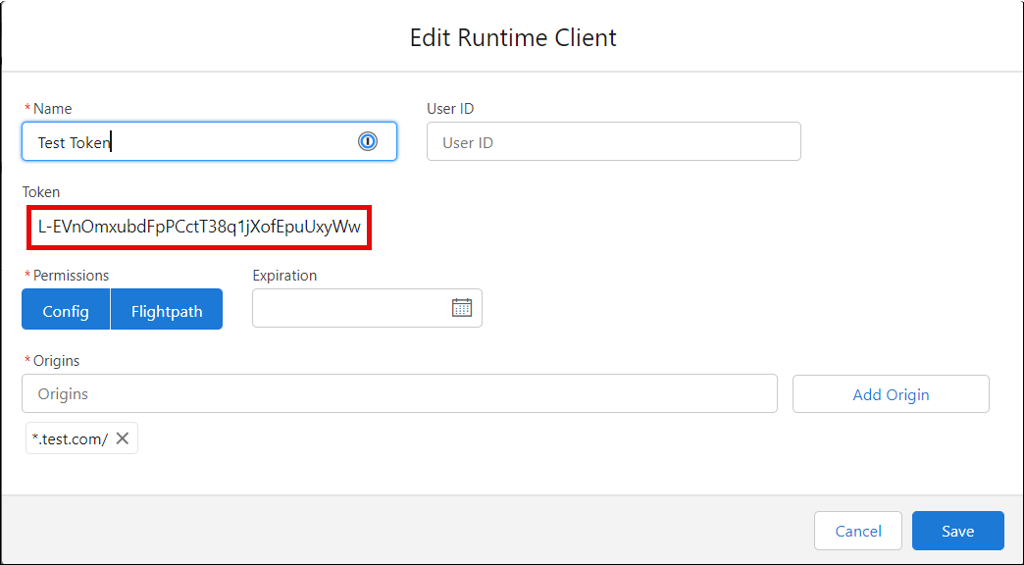The width and height of the screenshot is (1024, 565).
Task: Click the Name label above the field
Action: 52,108
